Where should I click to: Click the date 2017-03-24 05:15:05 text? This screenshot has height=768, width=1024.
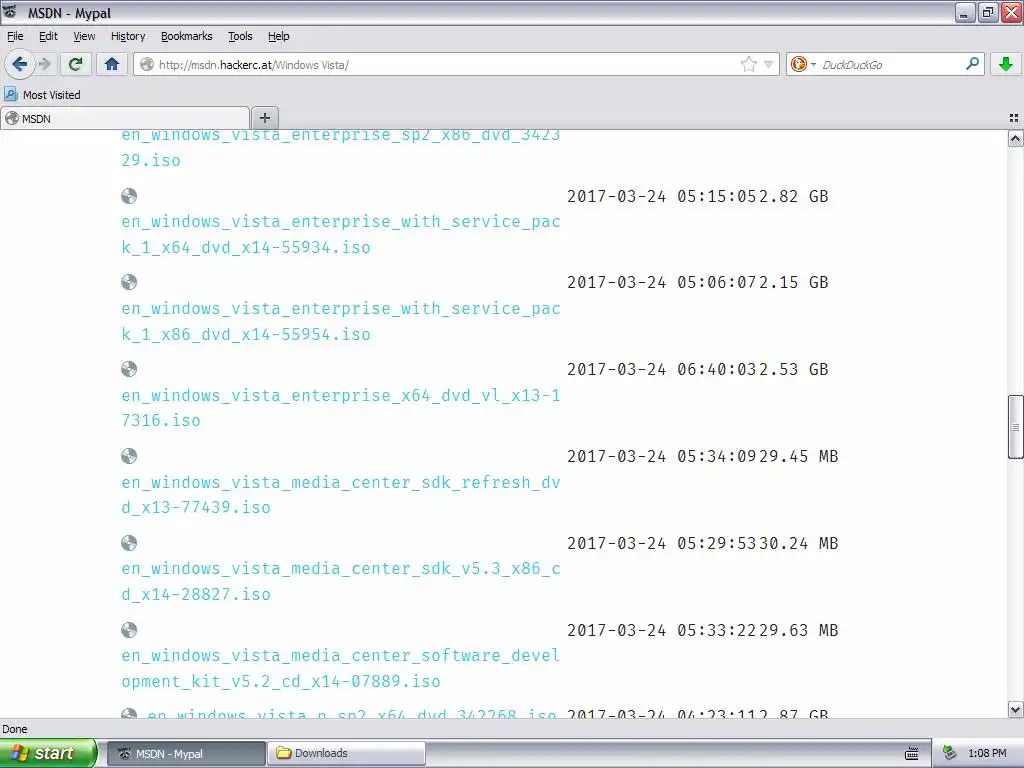coord(662,197)
